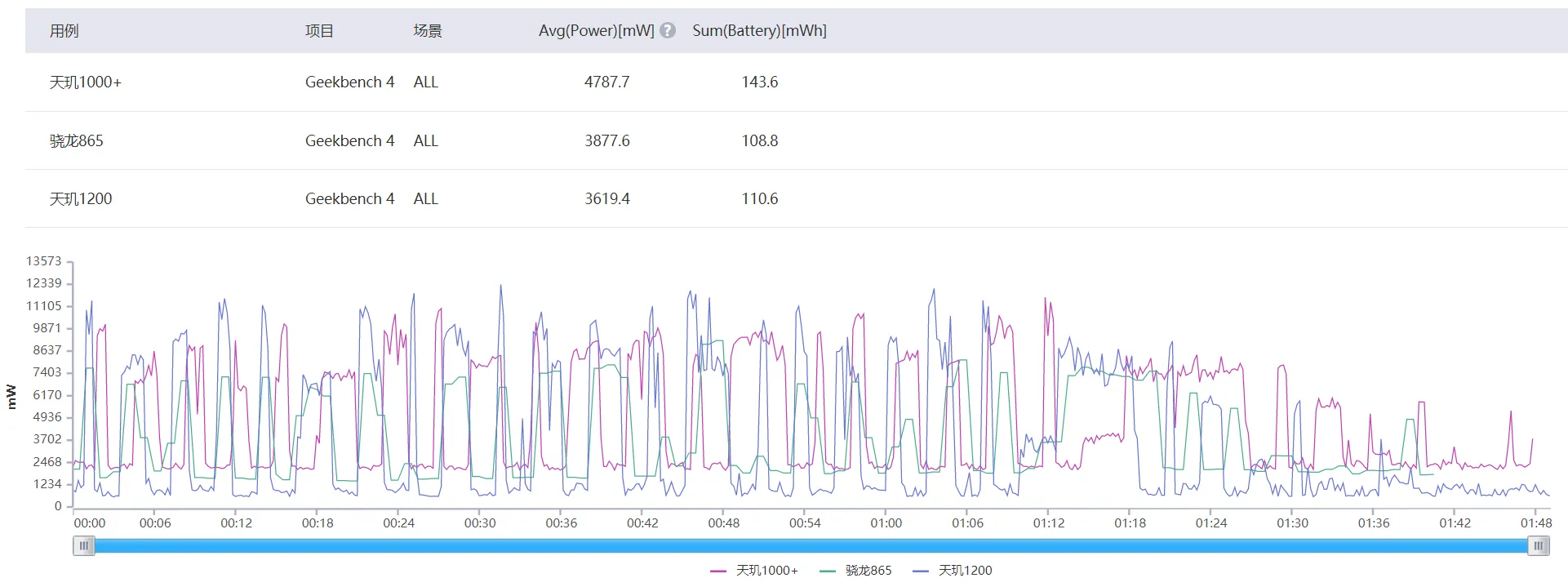Click the average power value 3877.6
The image size is (1568, 587).
click(x=607, y=140)
